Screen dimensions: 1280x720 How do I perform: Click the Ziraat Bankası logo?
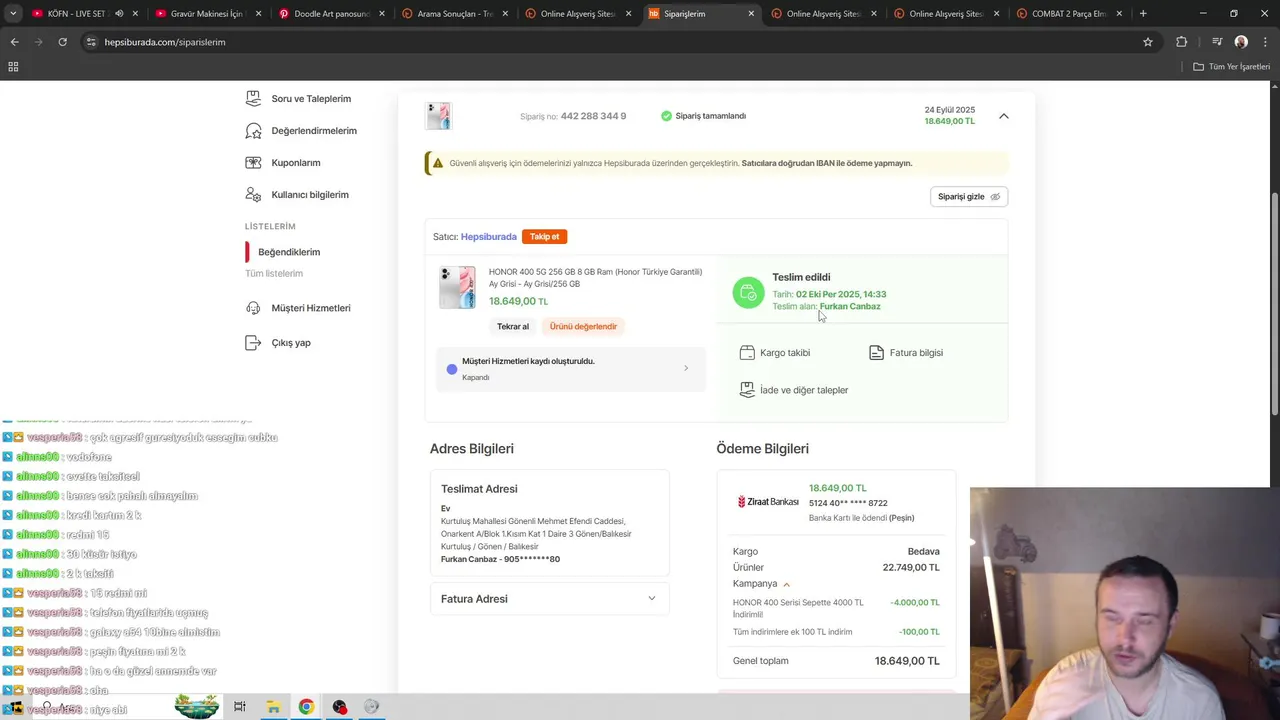[x=768, y=502]
